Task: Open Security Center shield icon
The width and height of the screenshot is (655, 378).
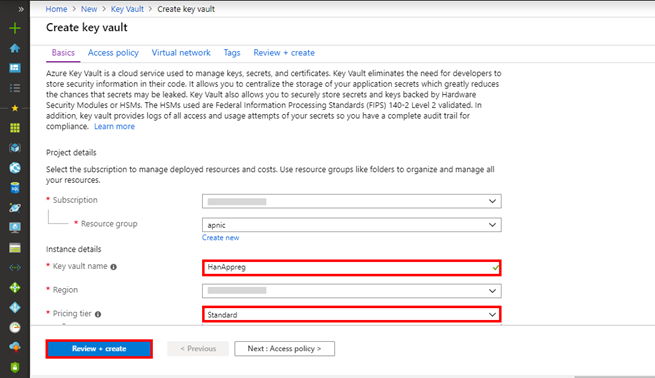Action: [x=15, y=368]
